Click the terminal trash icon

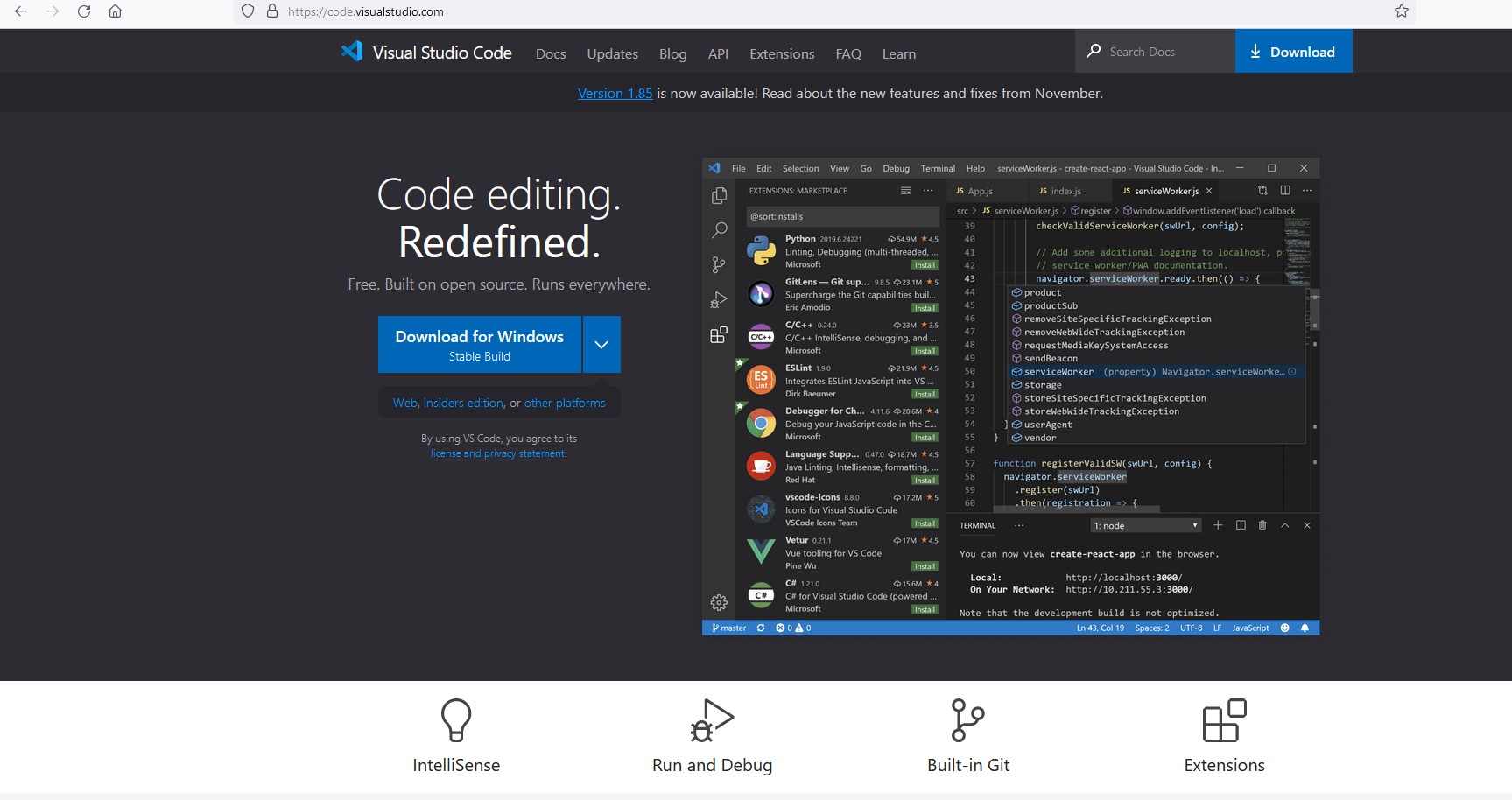pos(1262,525)
